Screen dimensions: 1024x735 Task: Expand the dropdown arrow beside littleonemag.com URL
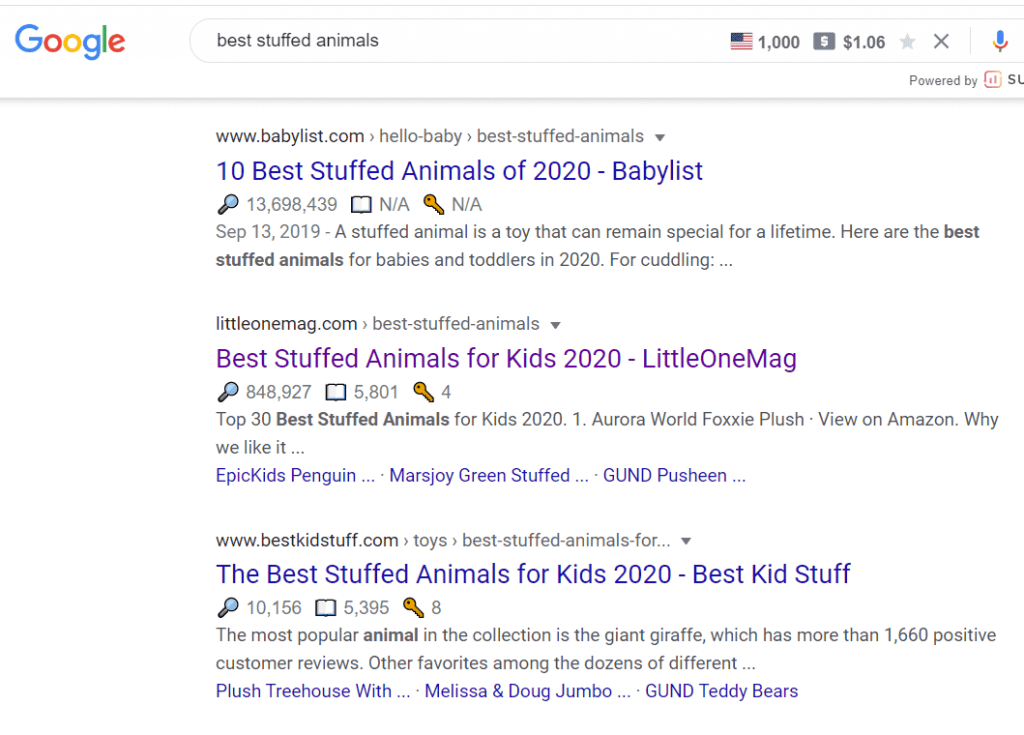click(x=555, y=325)
